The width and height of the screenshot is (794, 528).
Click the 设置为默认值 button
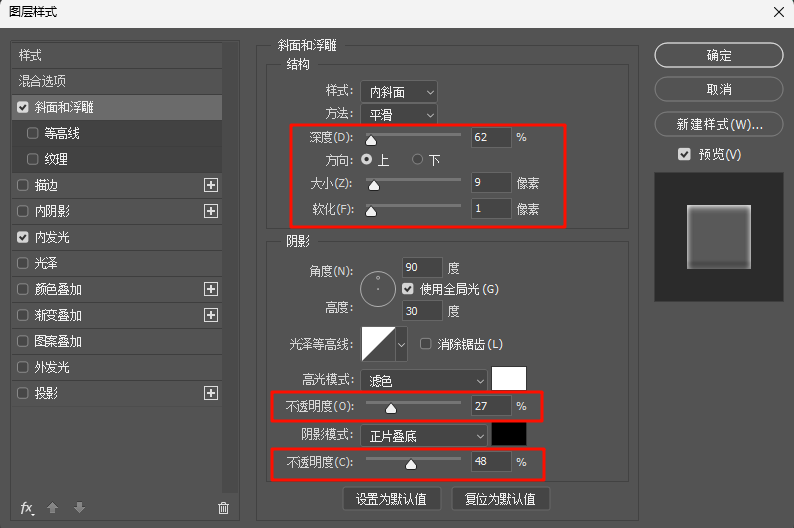point(391,499)
